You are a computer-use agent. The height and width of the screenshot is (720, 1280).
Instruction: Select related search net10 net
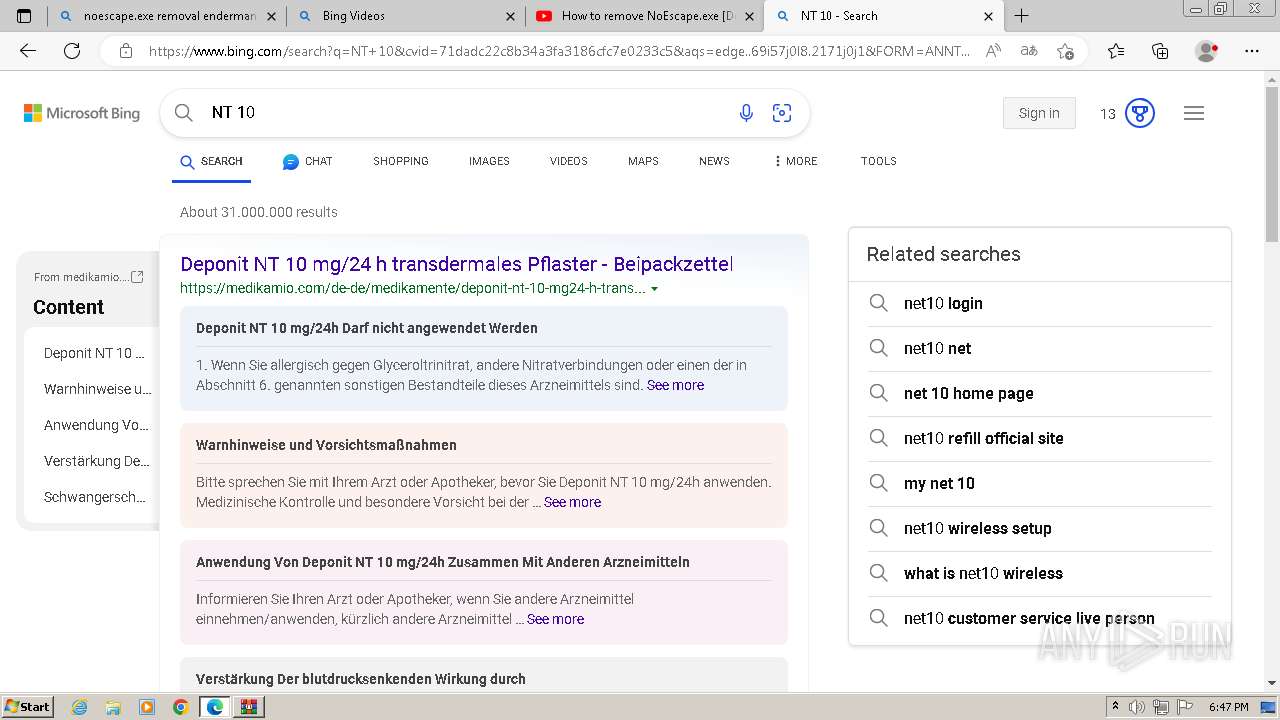pyautogui.click(x=1040, y=348)
